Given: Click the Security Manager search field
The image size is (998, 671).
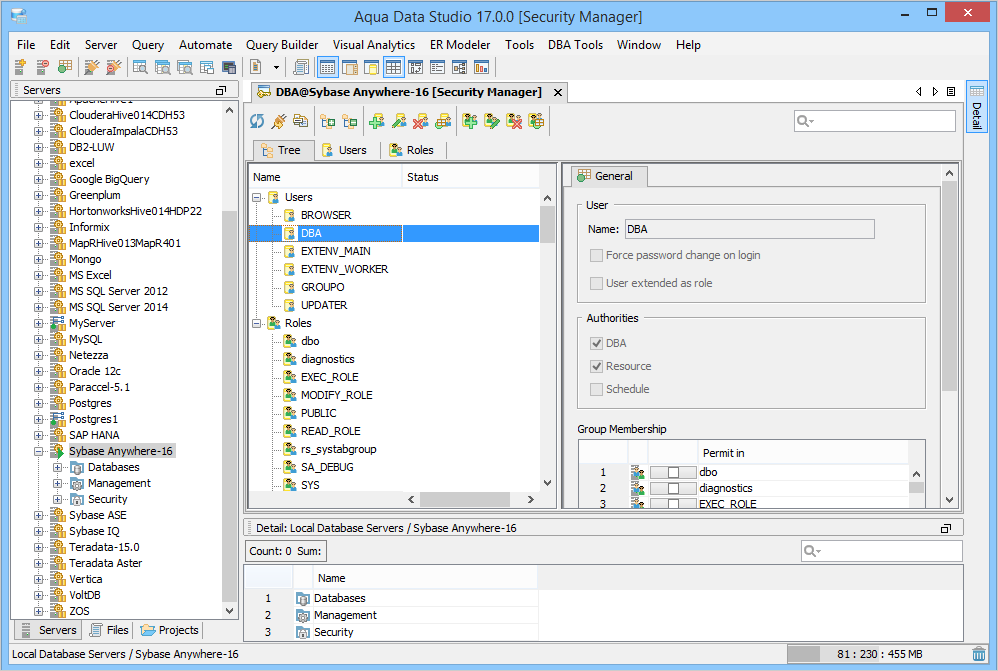Looking at the screenshot, I should click(x=875, y=121).
